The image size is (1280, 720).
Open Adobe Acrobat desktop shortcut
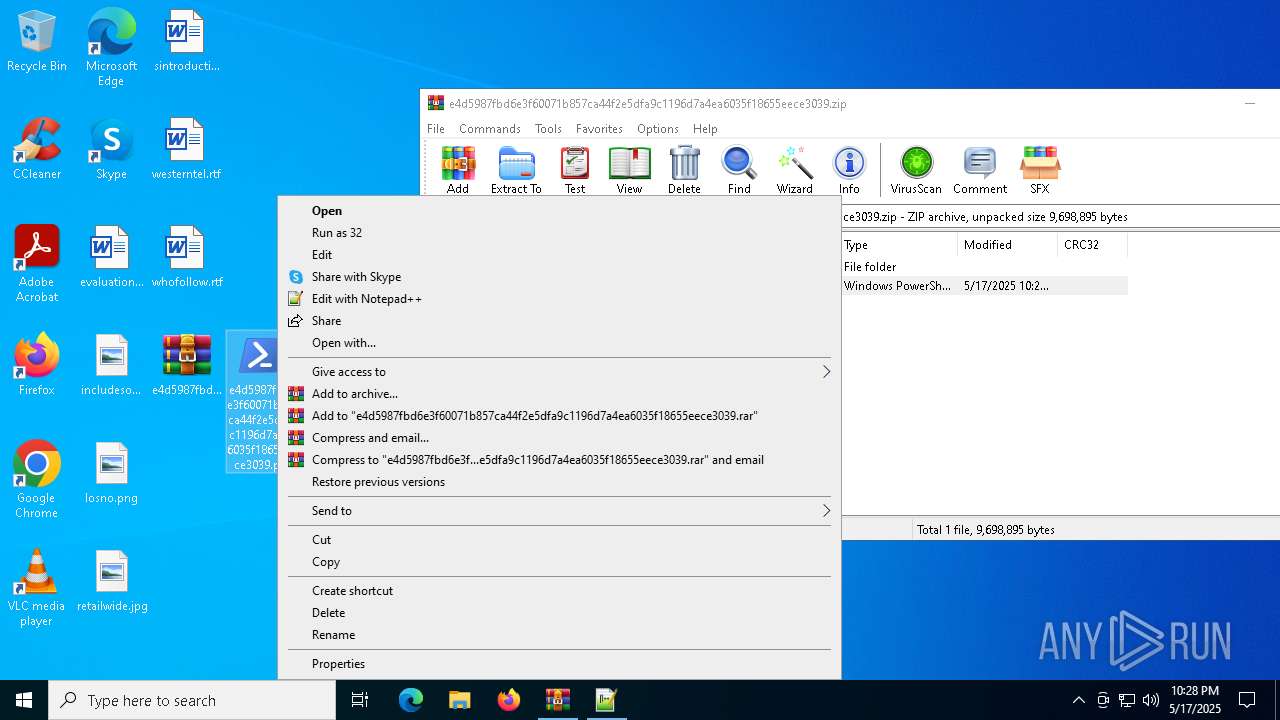tap(37, 264)
